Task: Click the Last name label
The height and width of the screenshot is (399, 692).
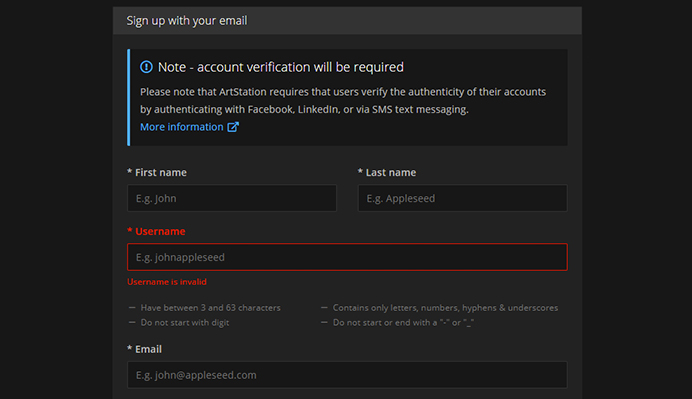Action: point(387,173)
